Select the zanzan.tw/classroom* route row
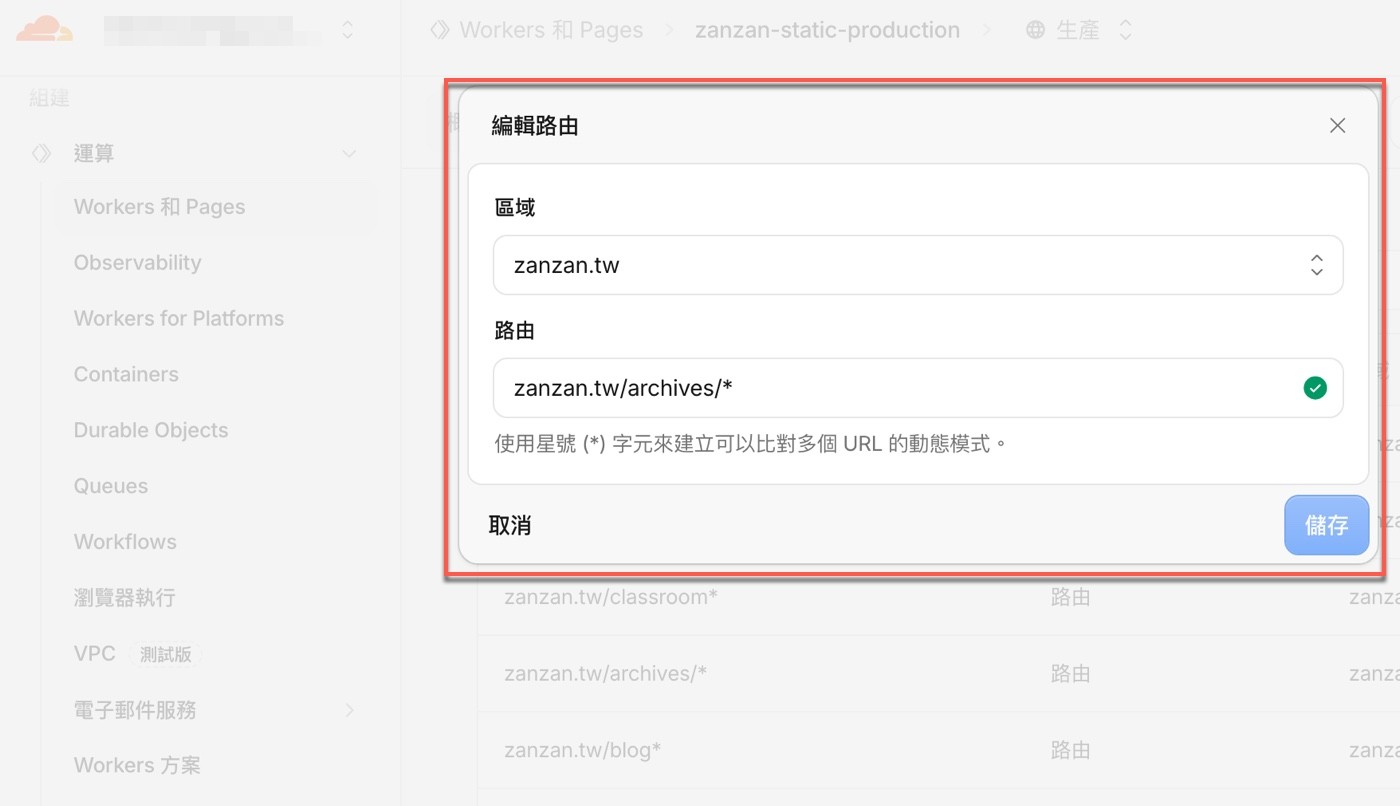 [x=938, y=598]
